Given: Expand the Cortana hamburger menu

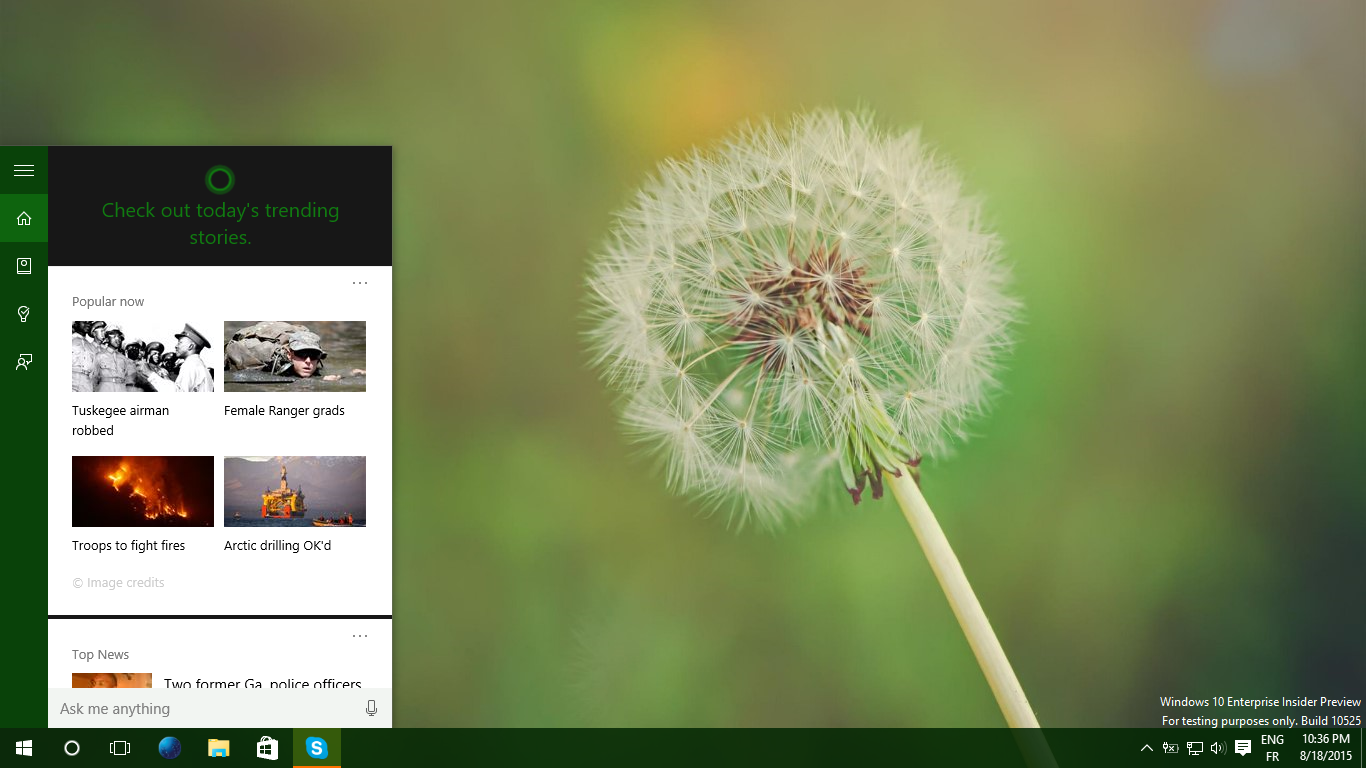Looking at the screenshot, I should tap(24, 170).
